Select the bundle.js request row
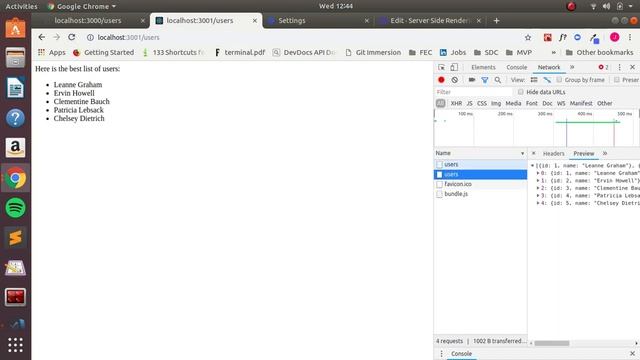 point(480,194)
